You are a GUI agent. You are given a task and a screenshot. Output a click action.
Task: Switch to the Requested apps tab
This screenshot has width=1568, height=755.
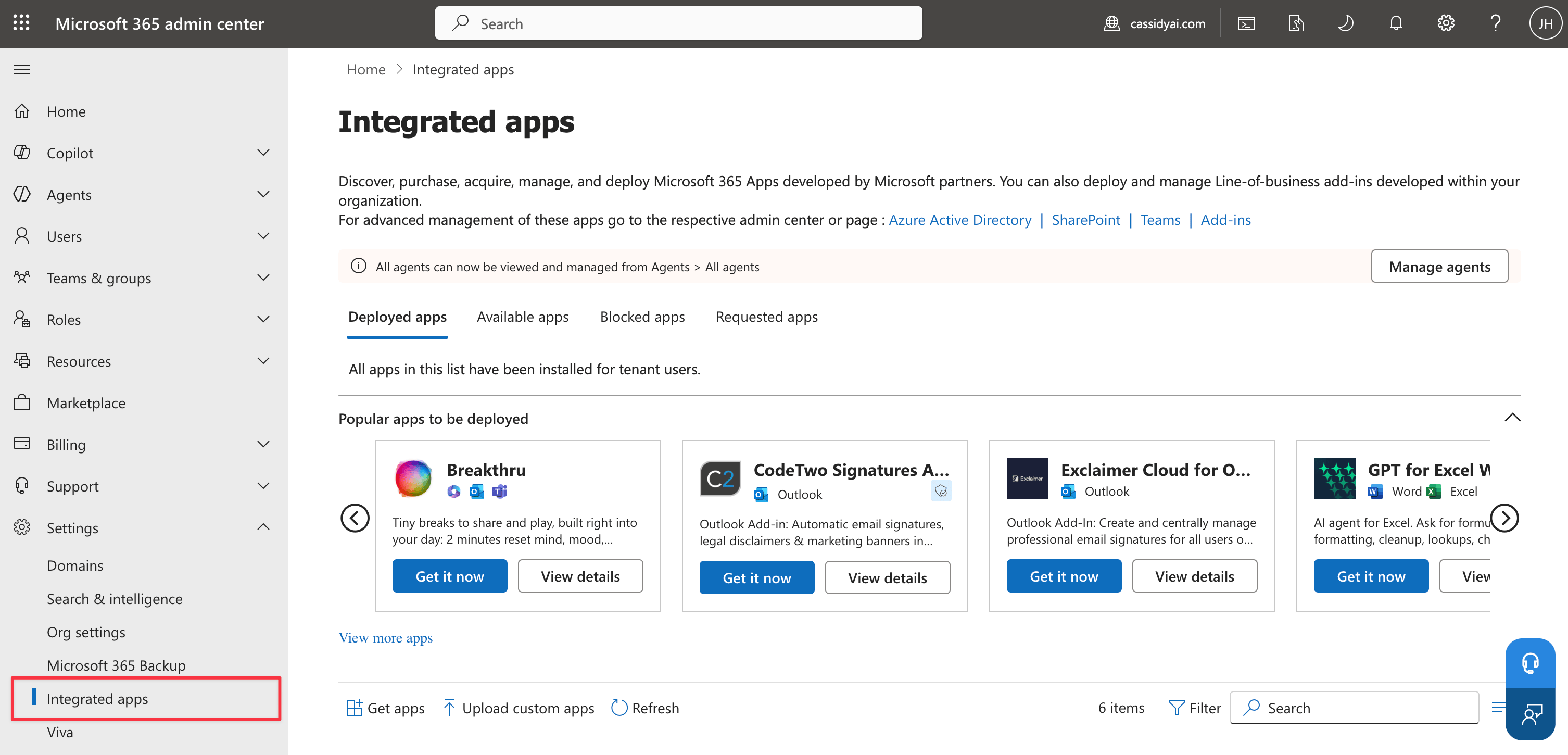[x=766, y=317]
